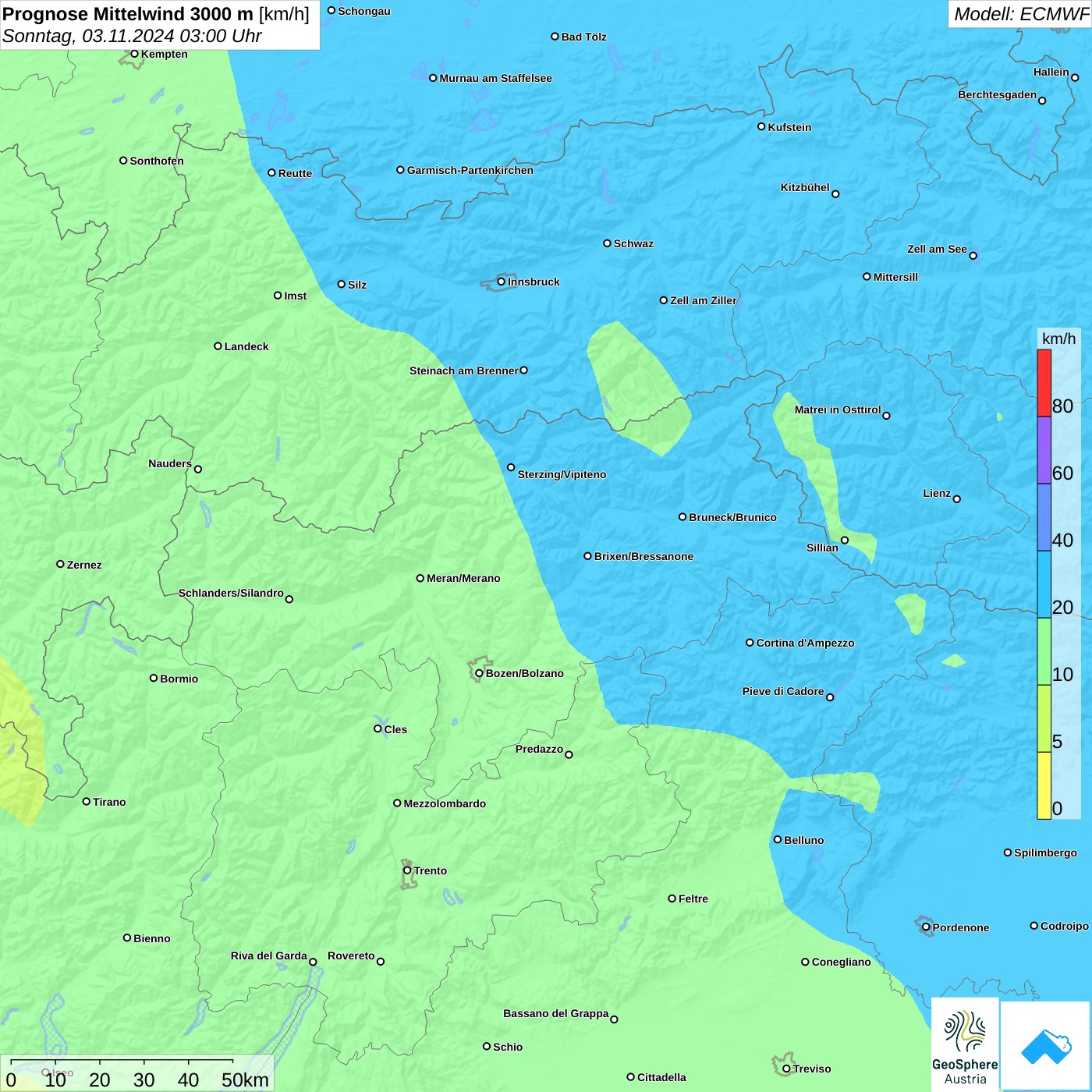Viewport: 1092px width, 1092px height.
Task: Click the Conegliano label
Action: pyautogui.click(x=841, y=962)
